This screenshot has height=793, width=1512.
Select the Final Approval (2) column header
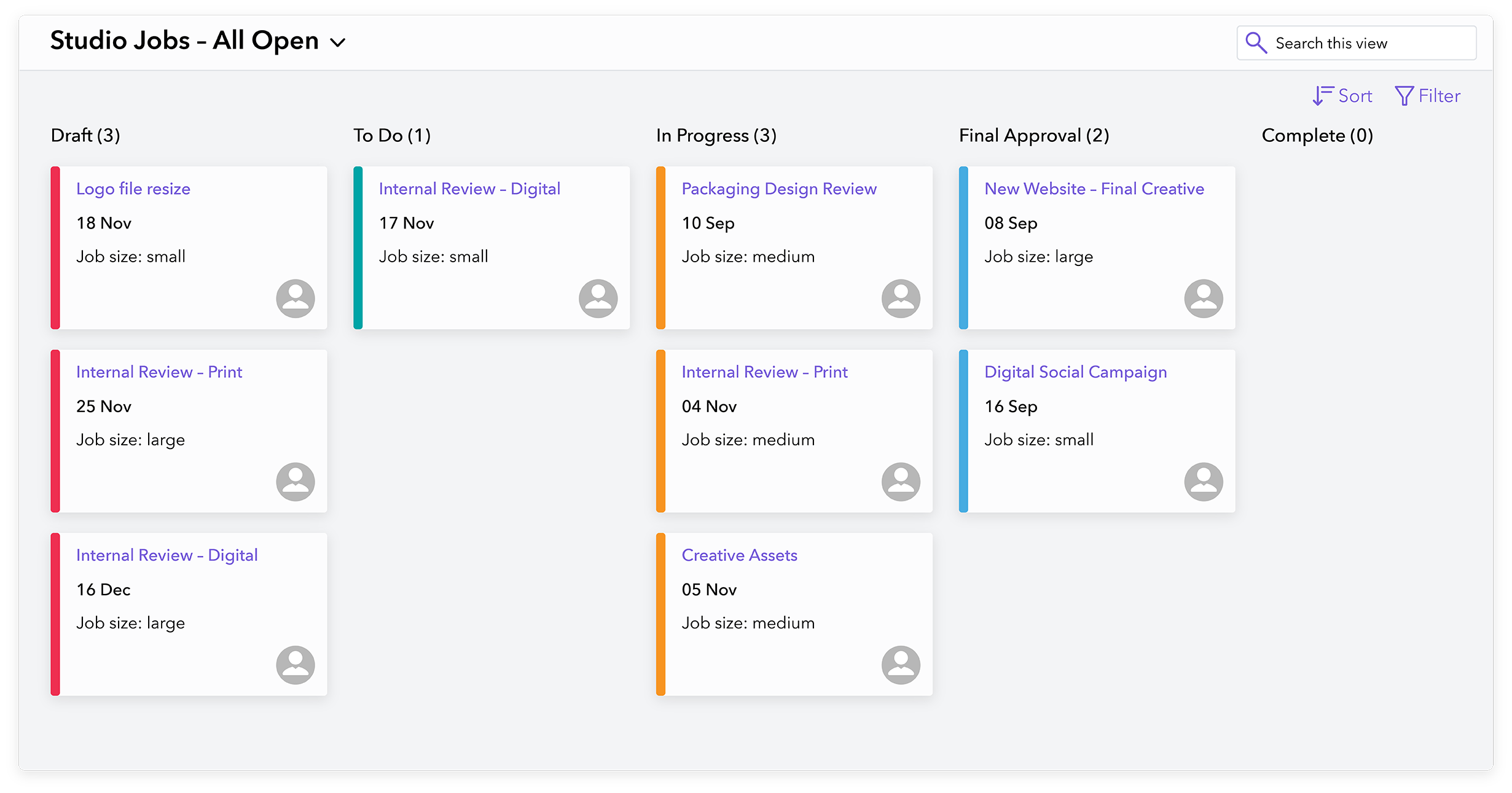(1034, 135)
